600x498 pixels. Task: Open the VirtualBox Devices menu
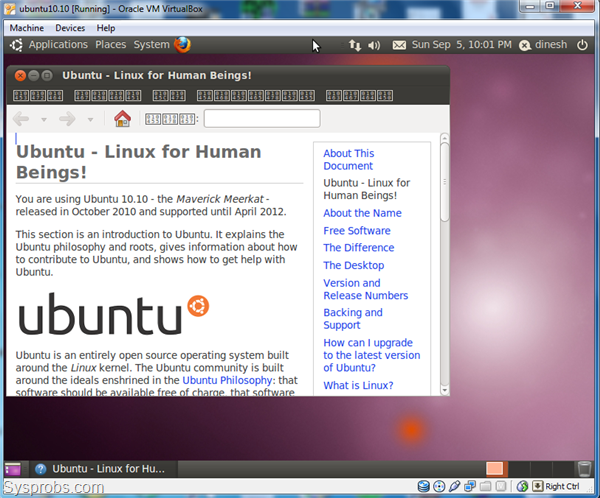[x=70, y=28]
